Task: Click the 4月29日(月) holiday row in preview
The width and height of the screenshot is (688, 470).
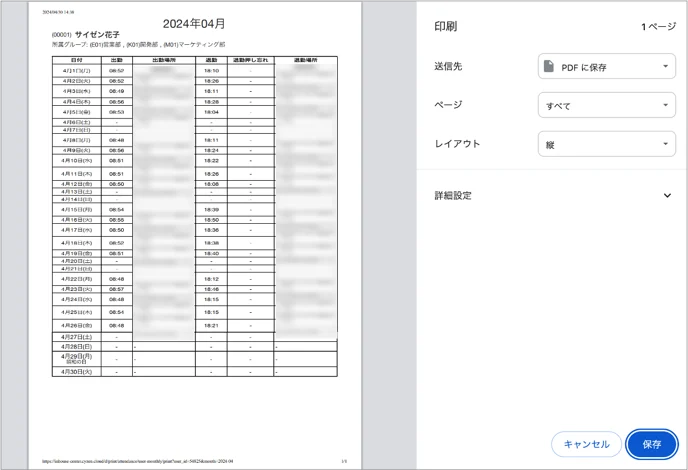Action: tap(194, 359)
